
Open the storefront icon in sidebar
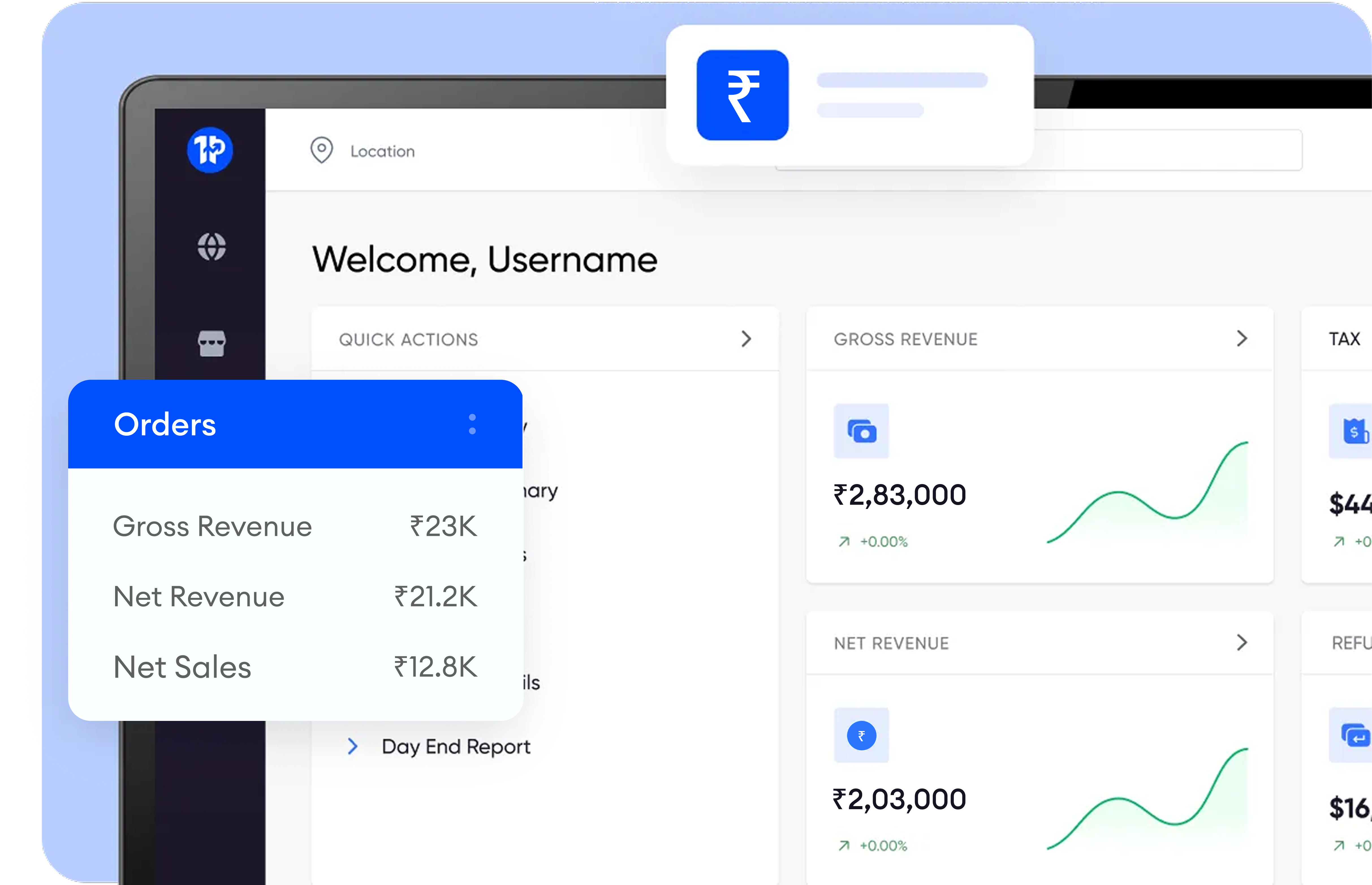tap(211, 343)
